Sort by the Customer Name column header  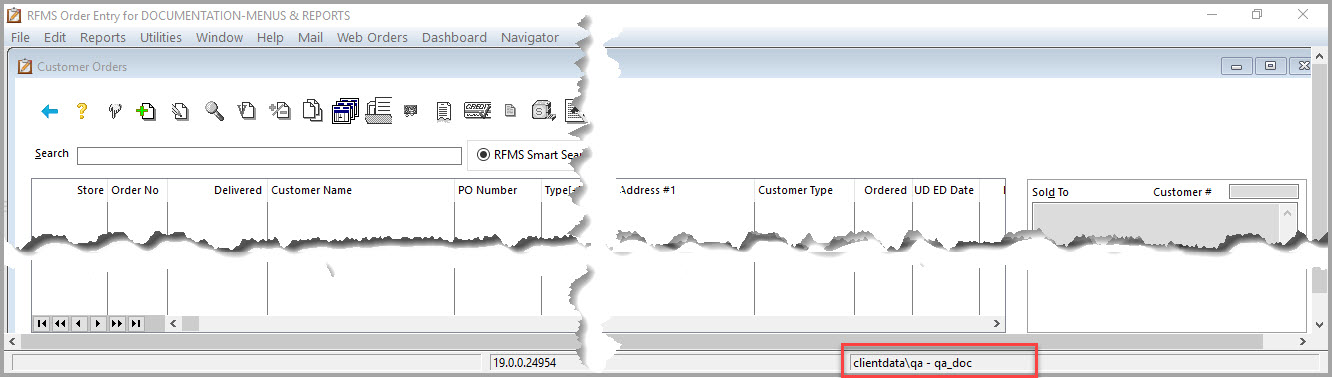[x=311, y=190]
